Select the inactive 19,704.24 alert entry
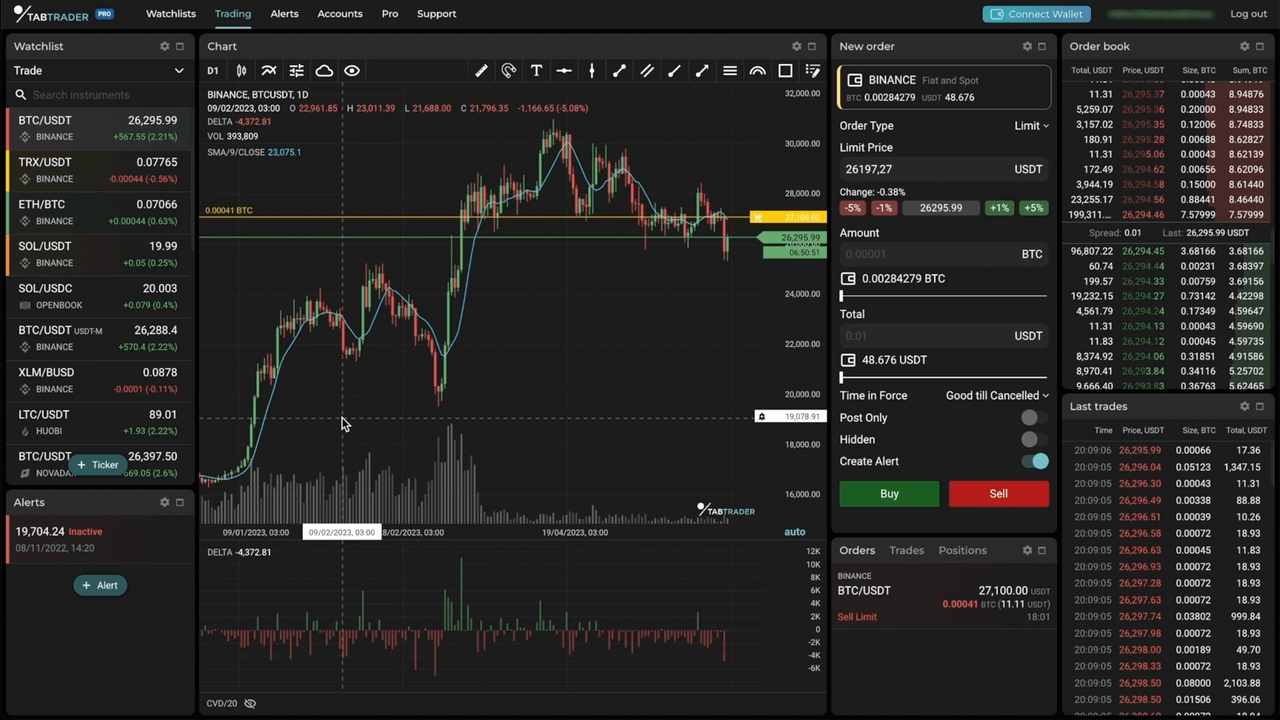The height and width of the screenshot is (720, 1280). click(98, 540)
